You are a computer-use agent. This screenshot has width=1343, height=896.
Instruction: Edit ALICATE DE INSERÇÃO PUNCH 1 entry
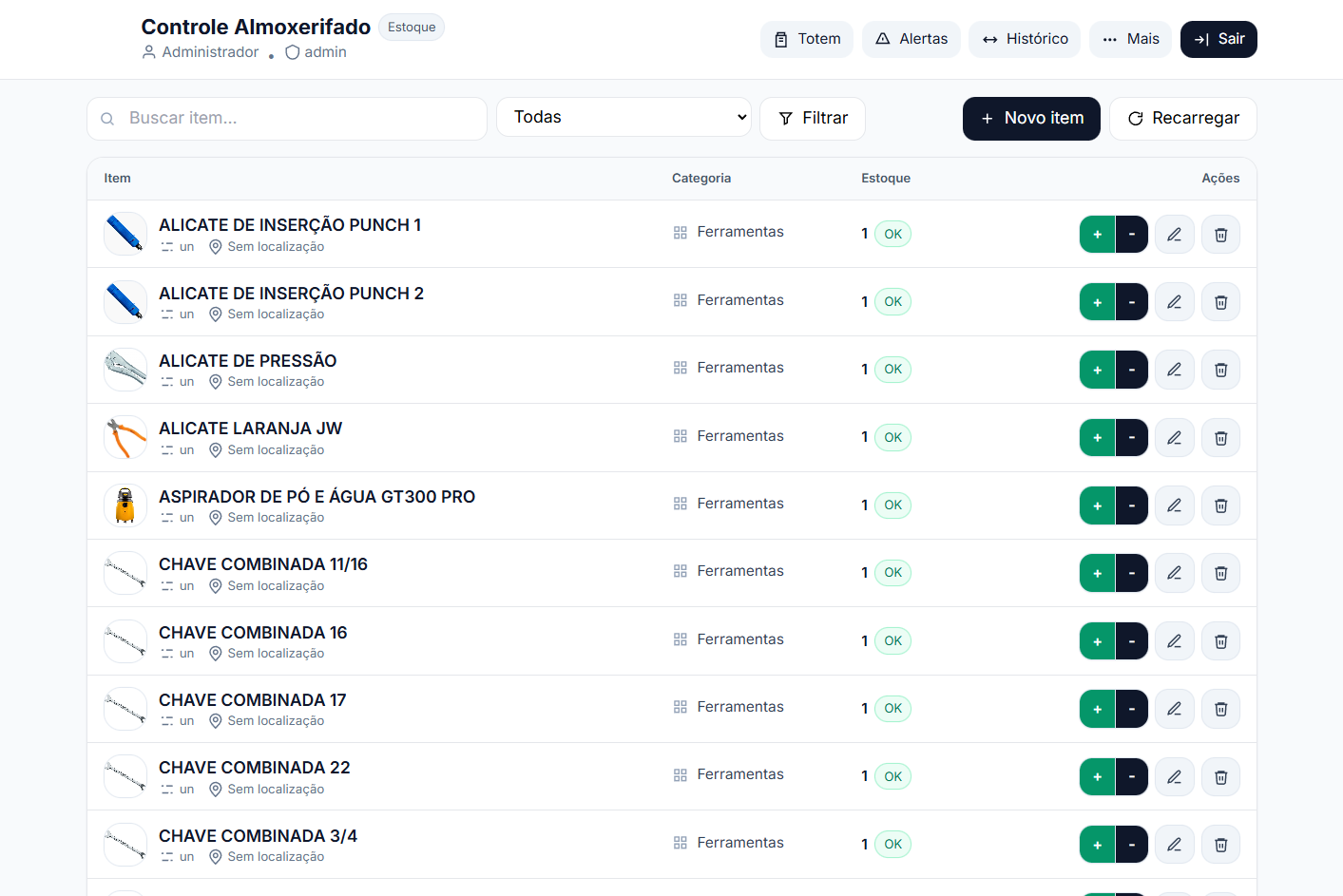(x=1174, y=235)
